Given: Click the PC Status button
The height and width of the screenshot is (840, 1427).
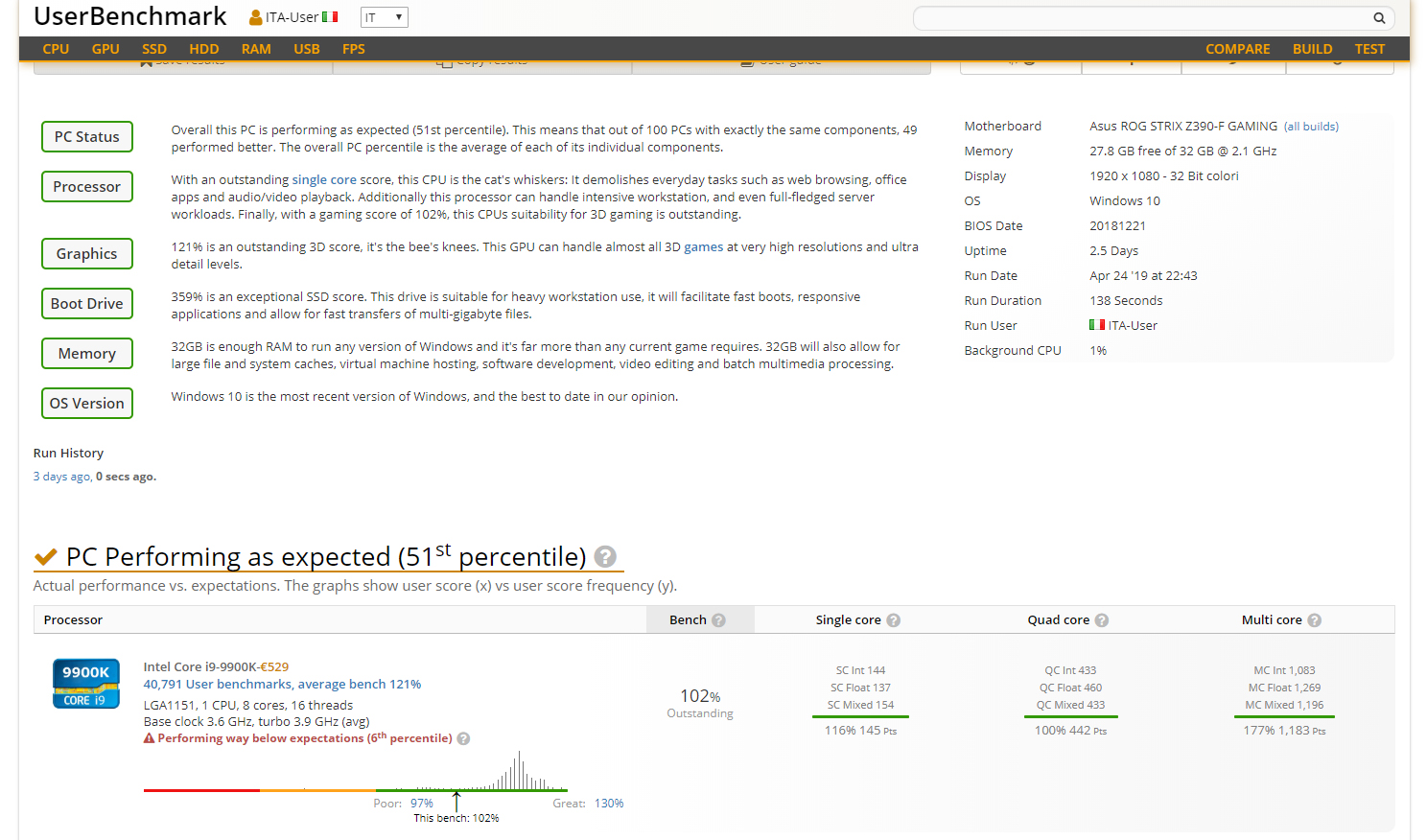Looking at the screenshot, I should (87, 137).
